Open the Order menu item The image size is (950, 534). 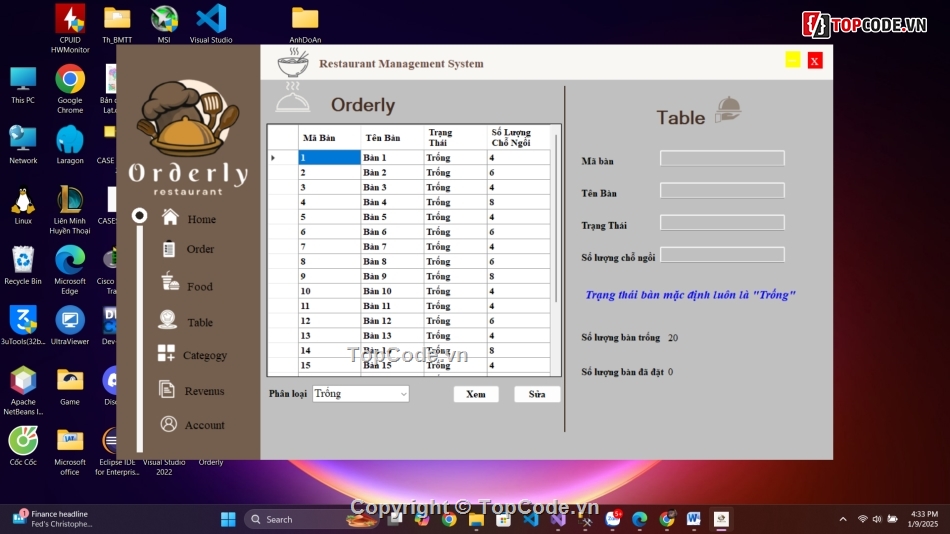coord(200,249)
